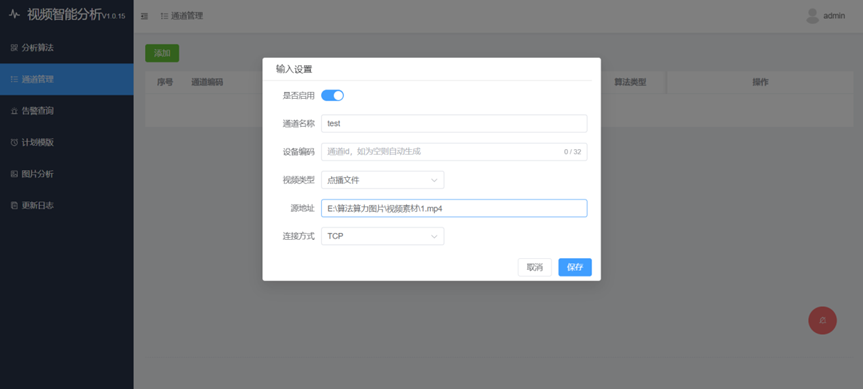Image resolution: width=863 pixels, height=389 pixels.
Task: Open 计划模版 in the sidebar
Action: (67, 143)
